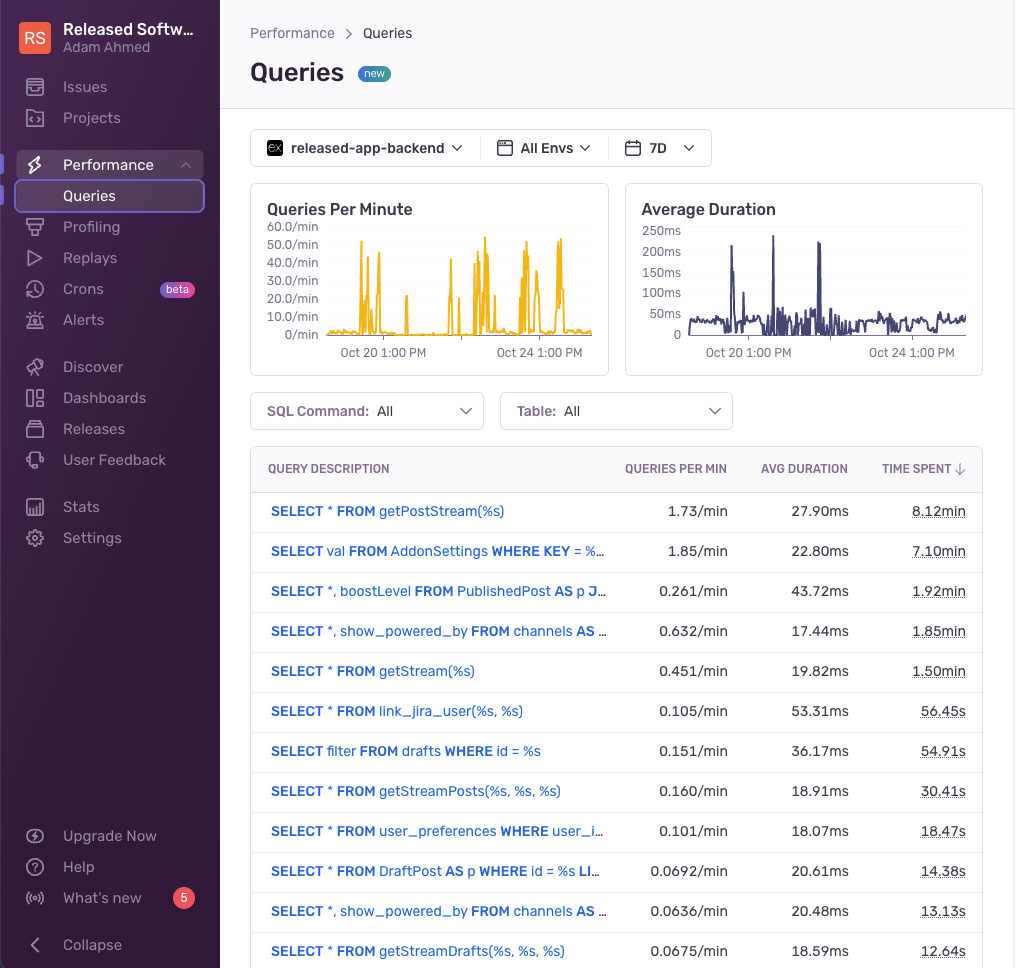
Task: Expand the SQL Command filter dropdown
Action: point(367,411)
